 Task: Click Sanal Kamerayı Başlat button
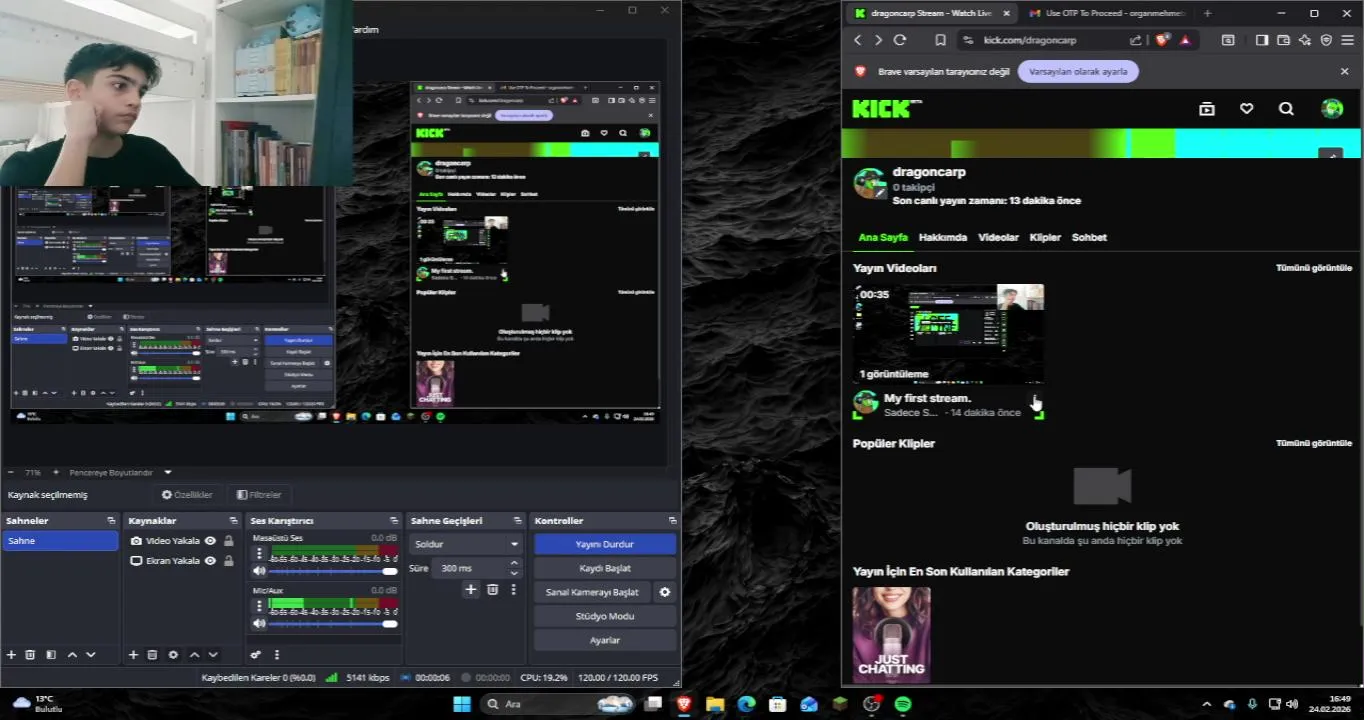pyautogui.click(x=592, y=592)
